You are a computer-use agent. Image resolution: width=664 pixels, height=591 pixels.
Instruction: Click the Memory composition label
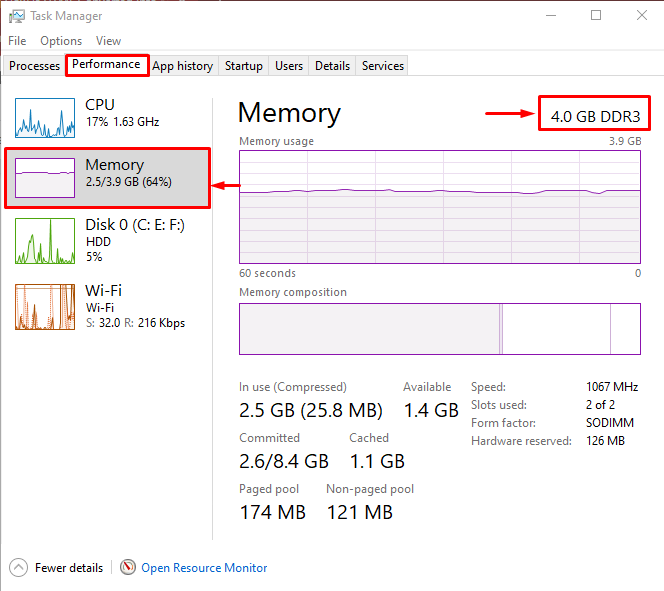[x=293, y=292]
